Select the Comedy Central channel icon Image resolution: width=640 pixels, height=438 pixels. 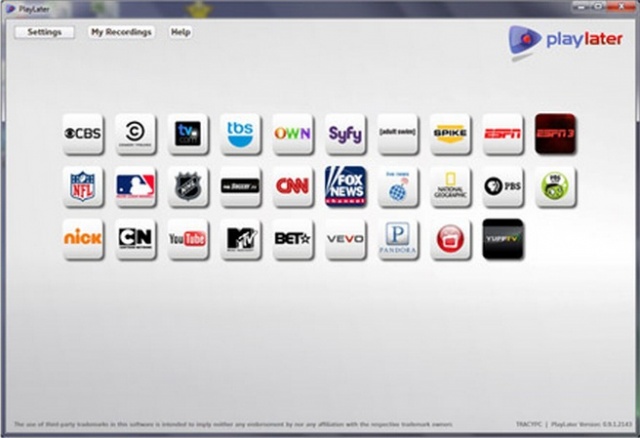tap(135, 133)
